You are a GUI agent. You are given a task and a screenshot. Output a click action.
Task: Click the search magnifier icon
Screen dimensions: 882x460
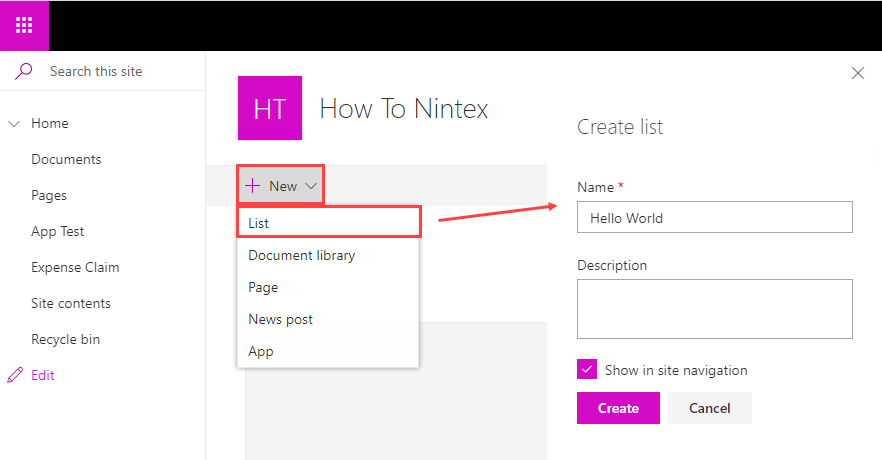[24, 71]
